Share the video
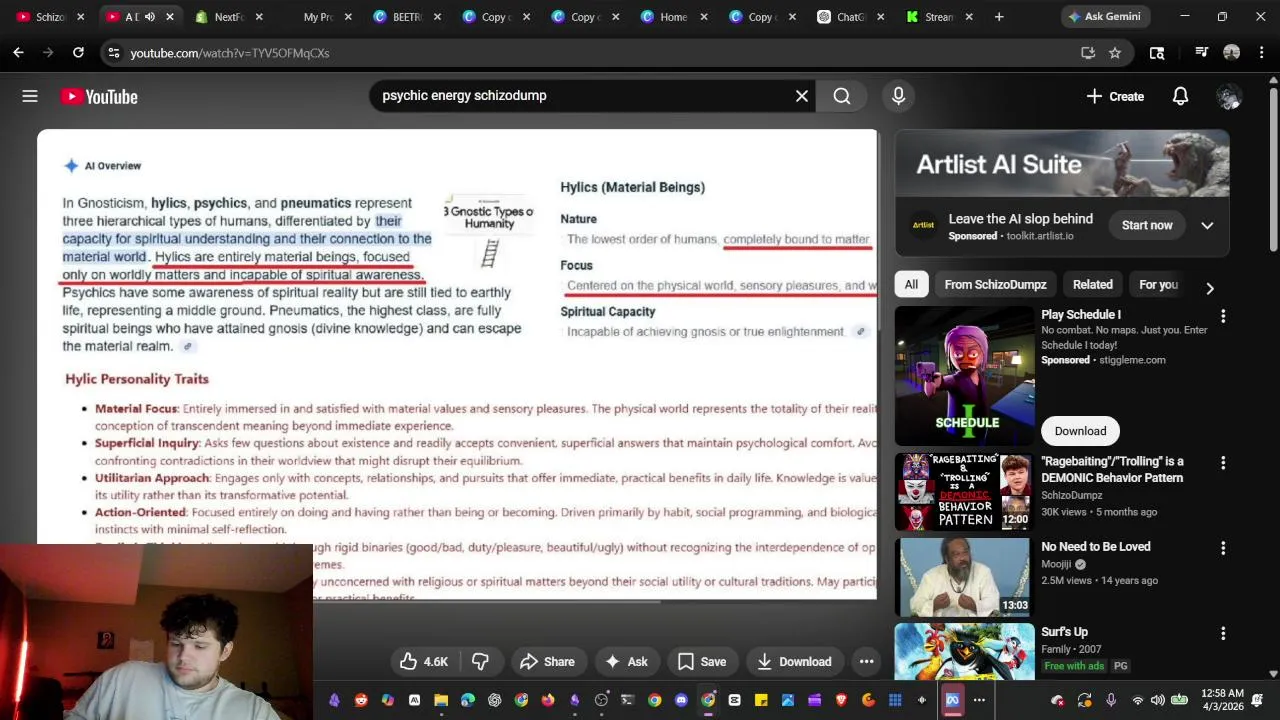Screen dimensions: 1280x720 [547, 662]
